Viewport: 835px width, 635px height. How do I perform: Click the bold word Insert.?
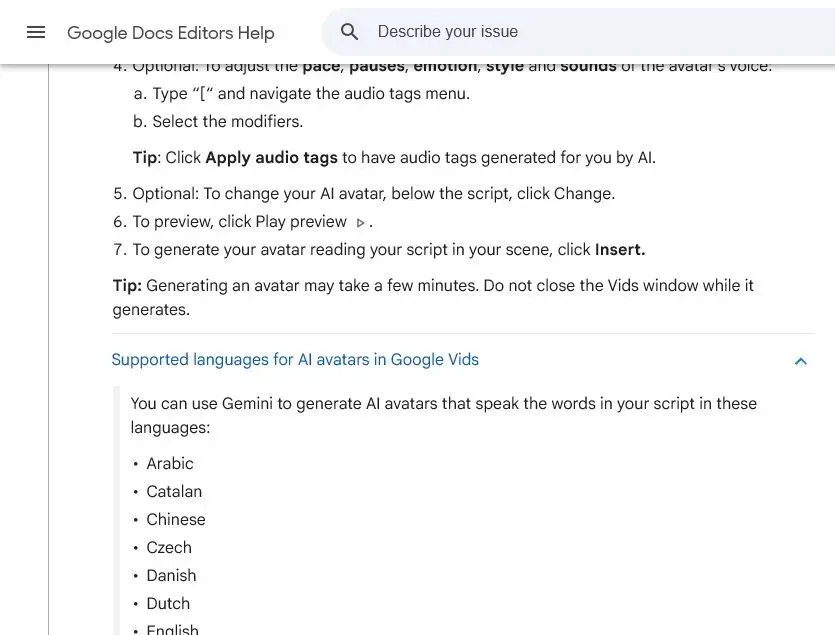tap(620, 249)
